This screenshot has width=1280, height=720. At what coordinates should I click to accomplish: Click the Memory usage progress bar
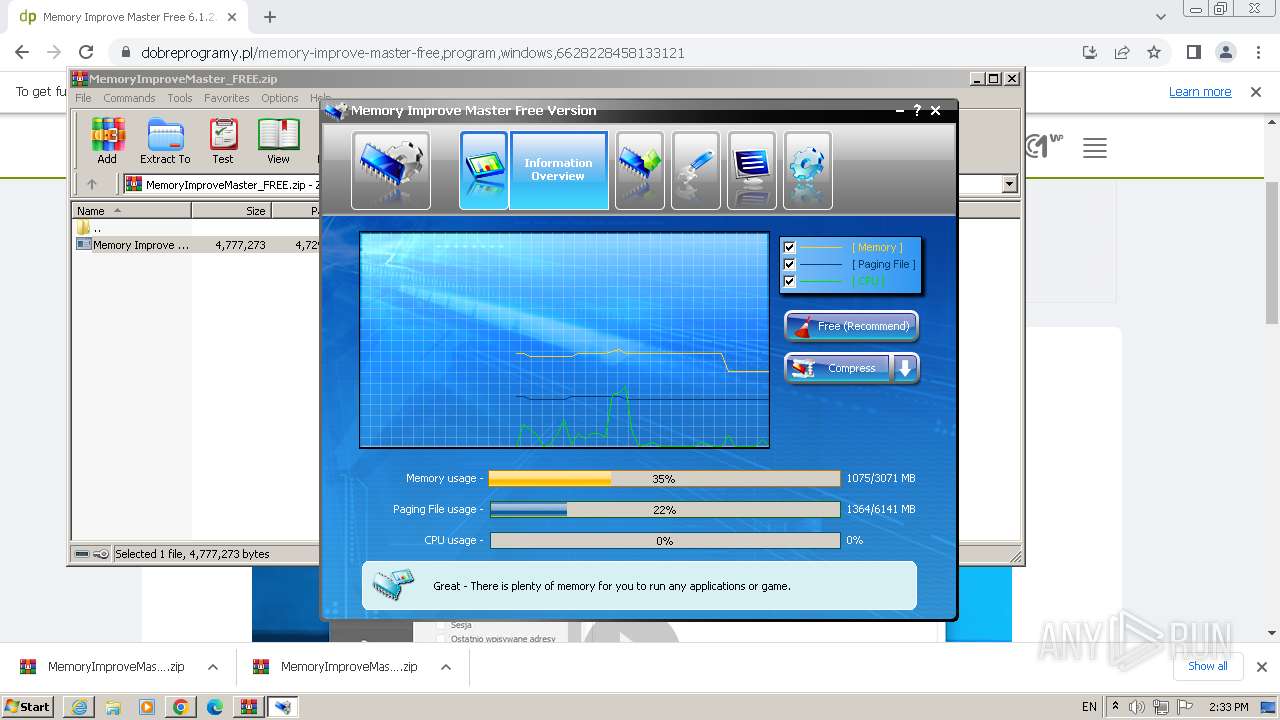(x=664, y=479)
